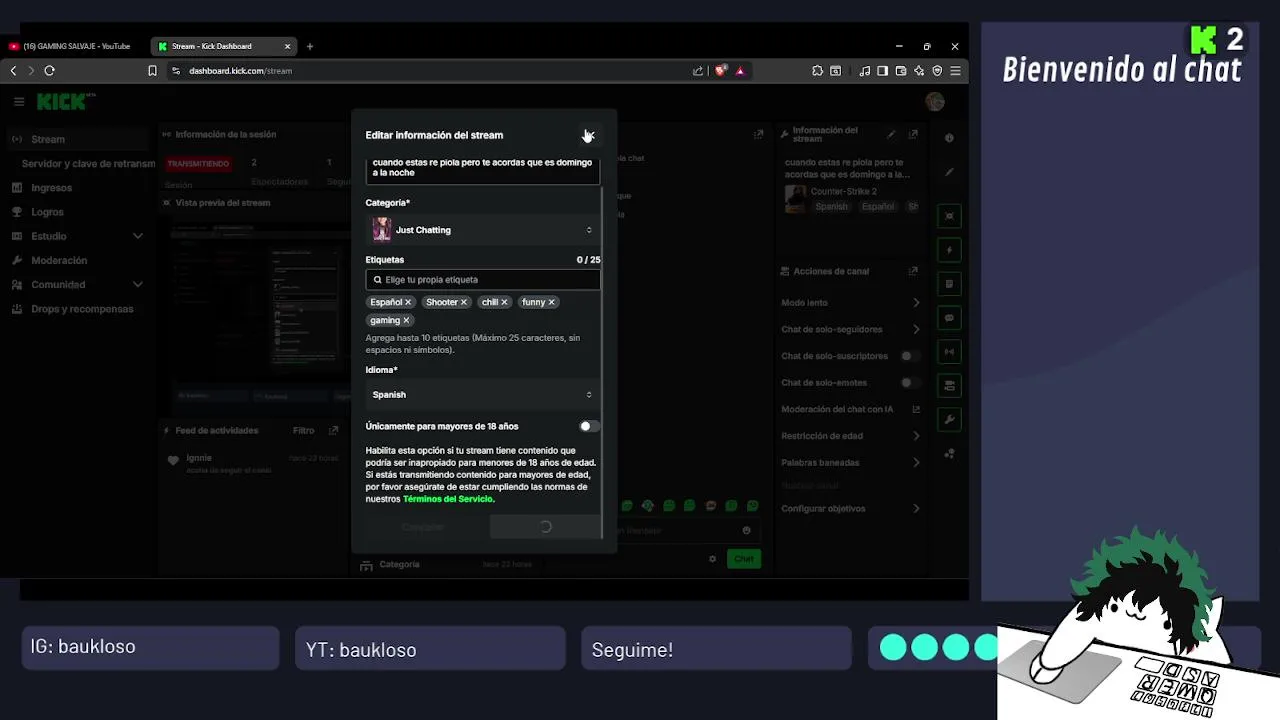Open a new browser tab

pyautogui.click(x=310, y=46)
